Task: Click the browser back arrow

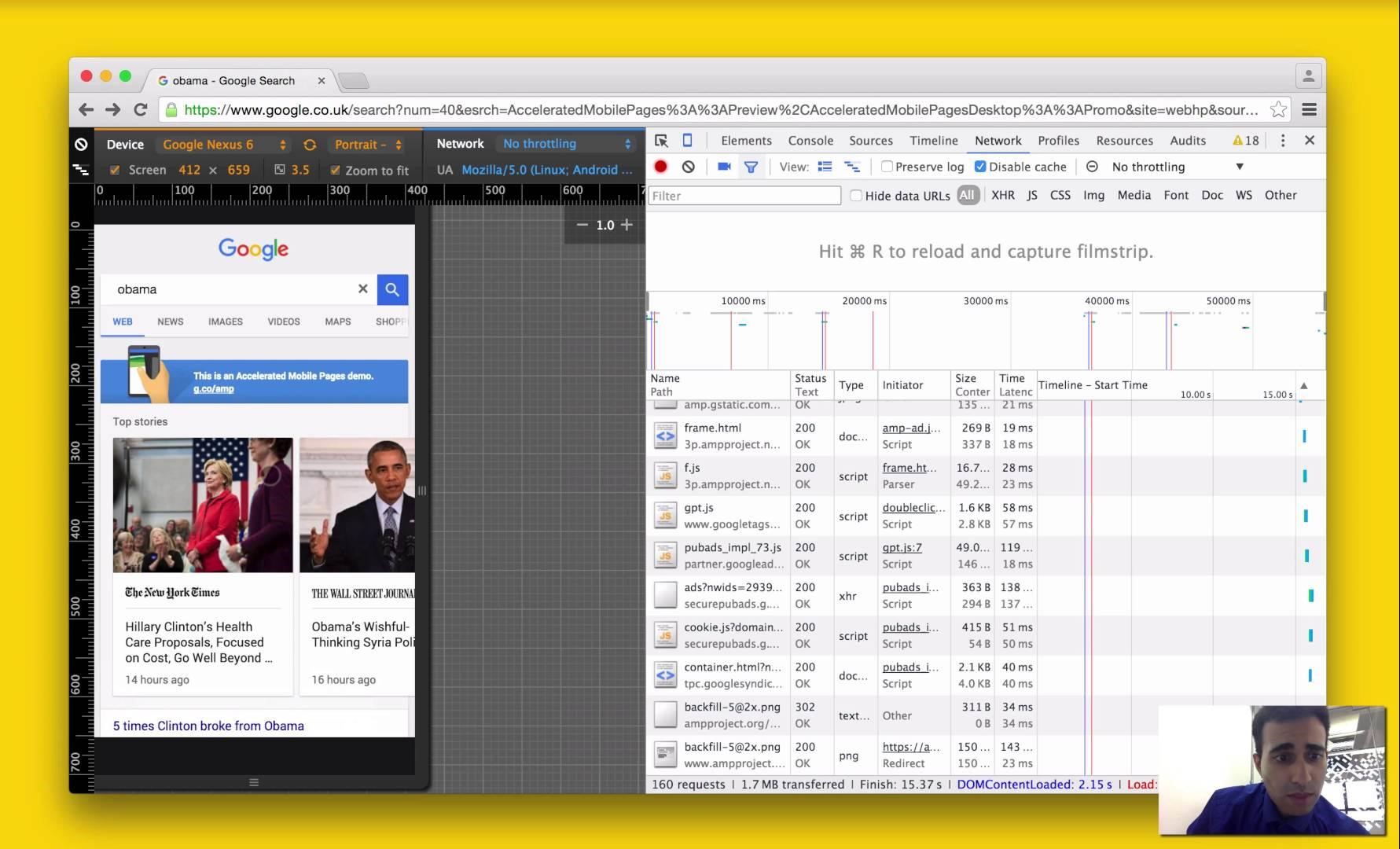Action: coord(86,110)
